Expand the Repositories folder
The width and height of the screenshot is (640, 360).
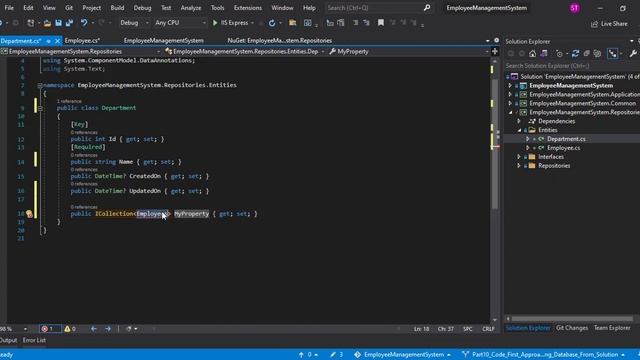click(x=519, y=166)
